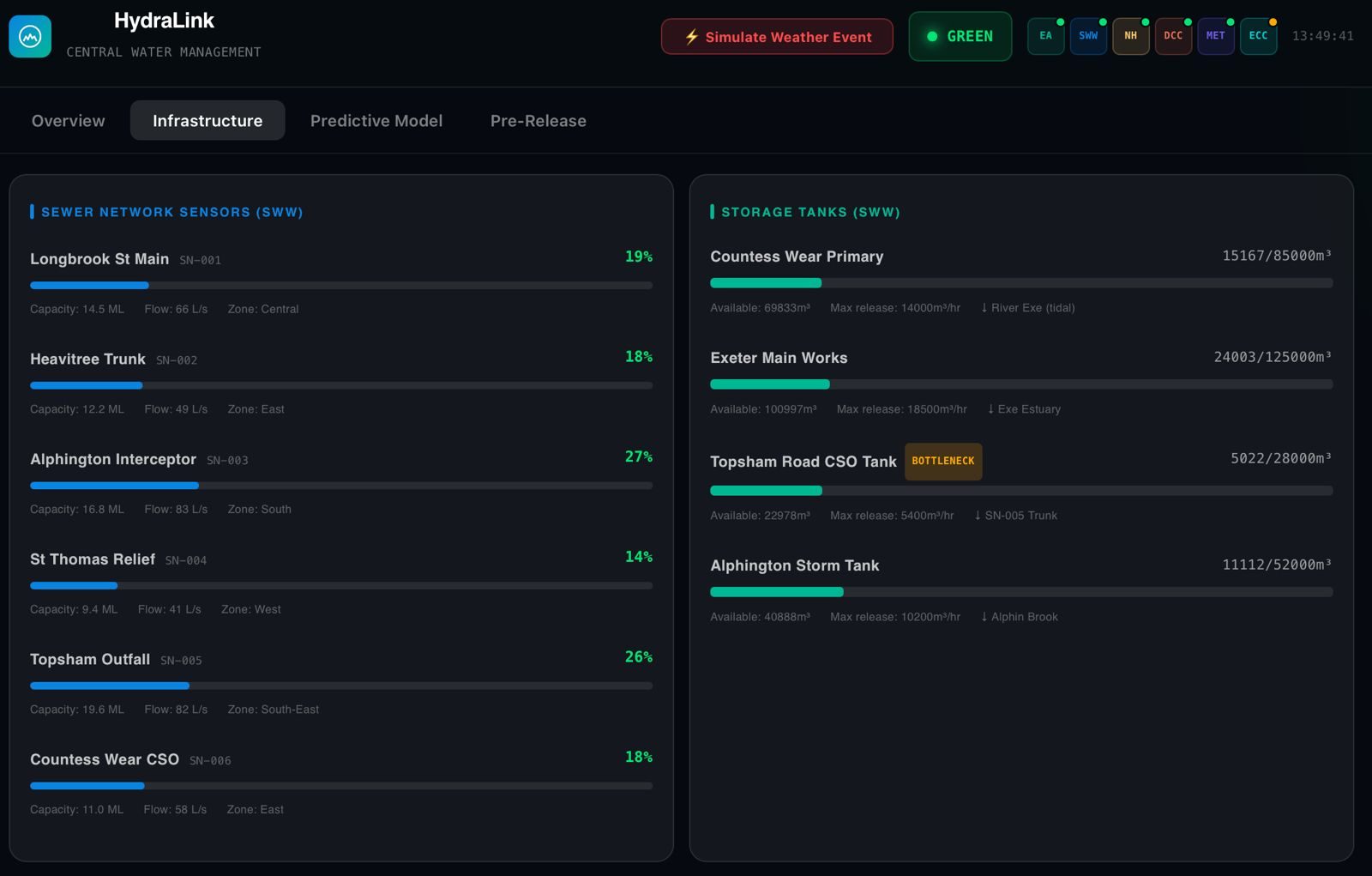Click the ECC agency status badge
The width and height of the screenshot is (1372, 876).
pyautogui.click(x=1258, y=36)
